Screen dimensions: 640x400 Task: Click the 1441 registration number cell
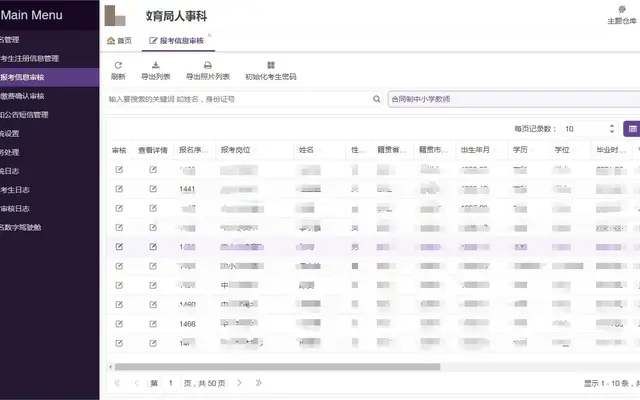[187, 189]
